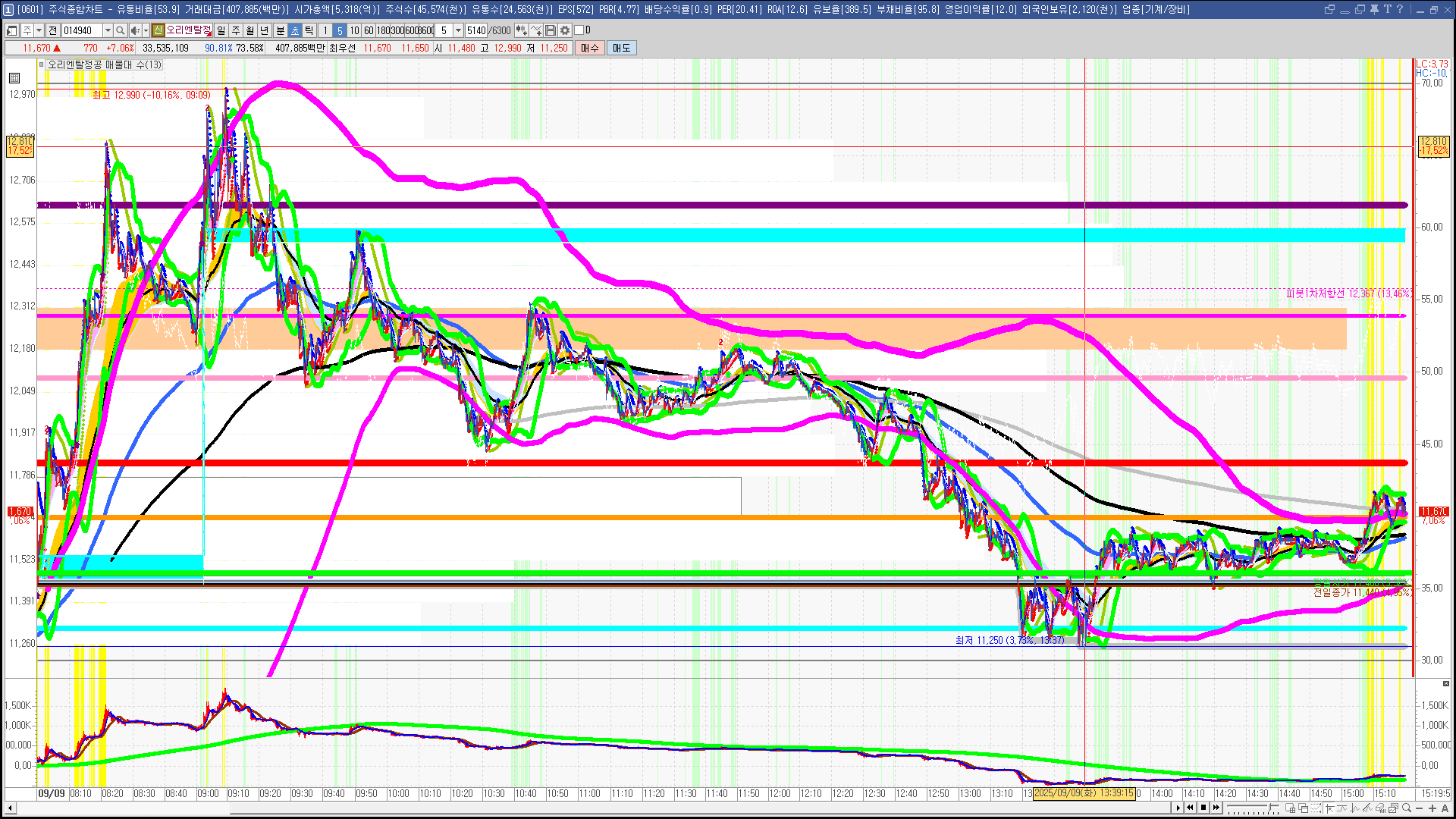Select the 60 interval preset button
The width and height of the screenshot is (1456, 819).
point(369,30)
